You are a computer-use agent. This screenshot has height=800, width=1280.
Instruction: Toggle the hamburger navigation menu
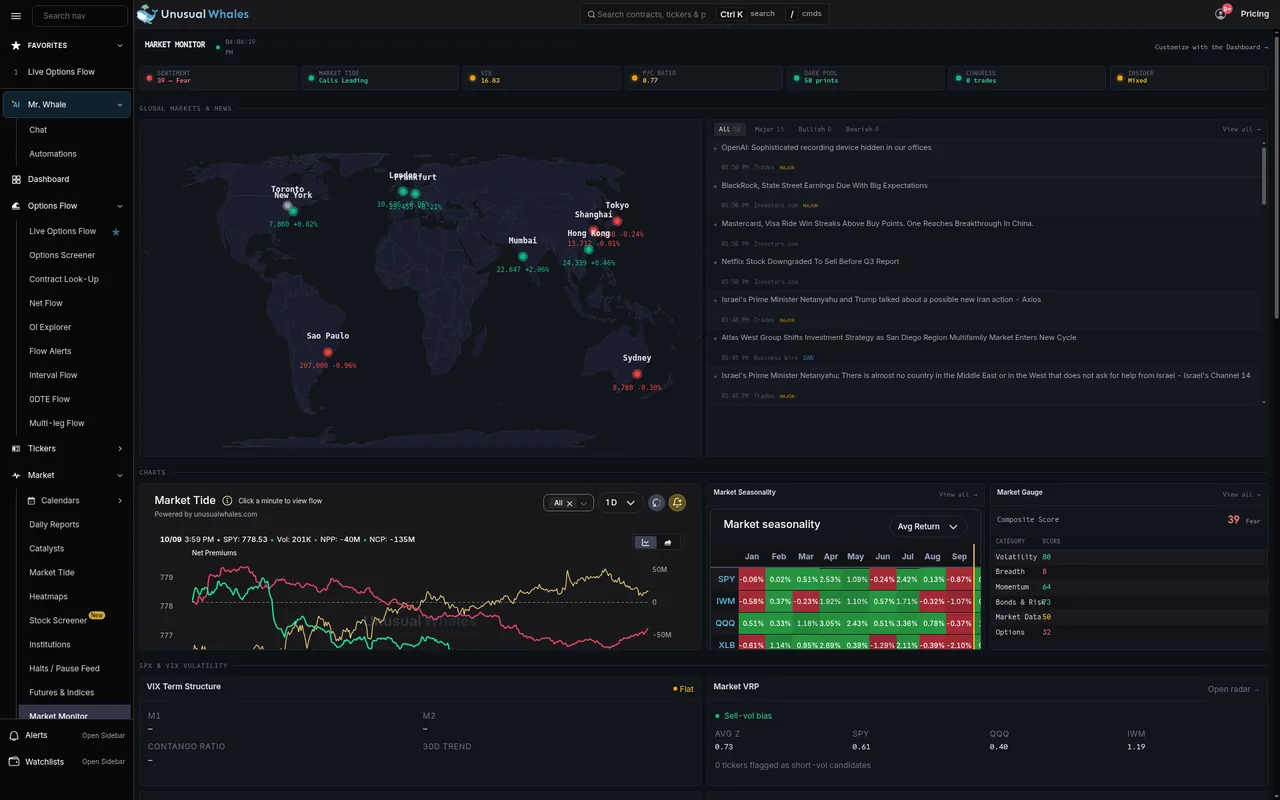pyautogui.click(x=16, y=15)
